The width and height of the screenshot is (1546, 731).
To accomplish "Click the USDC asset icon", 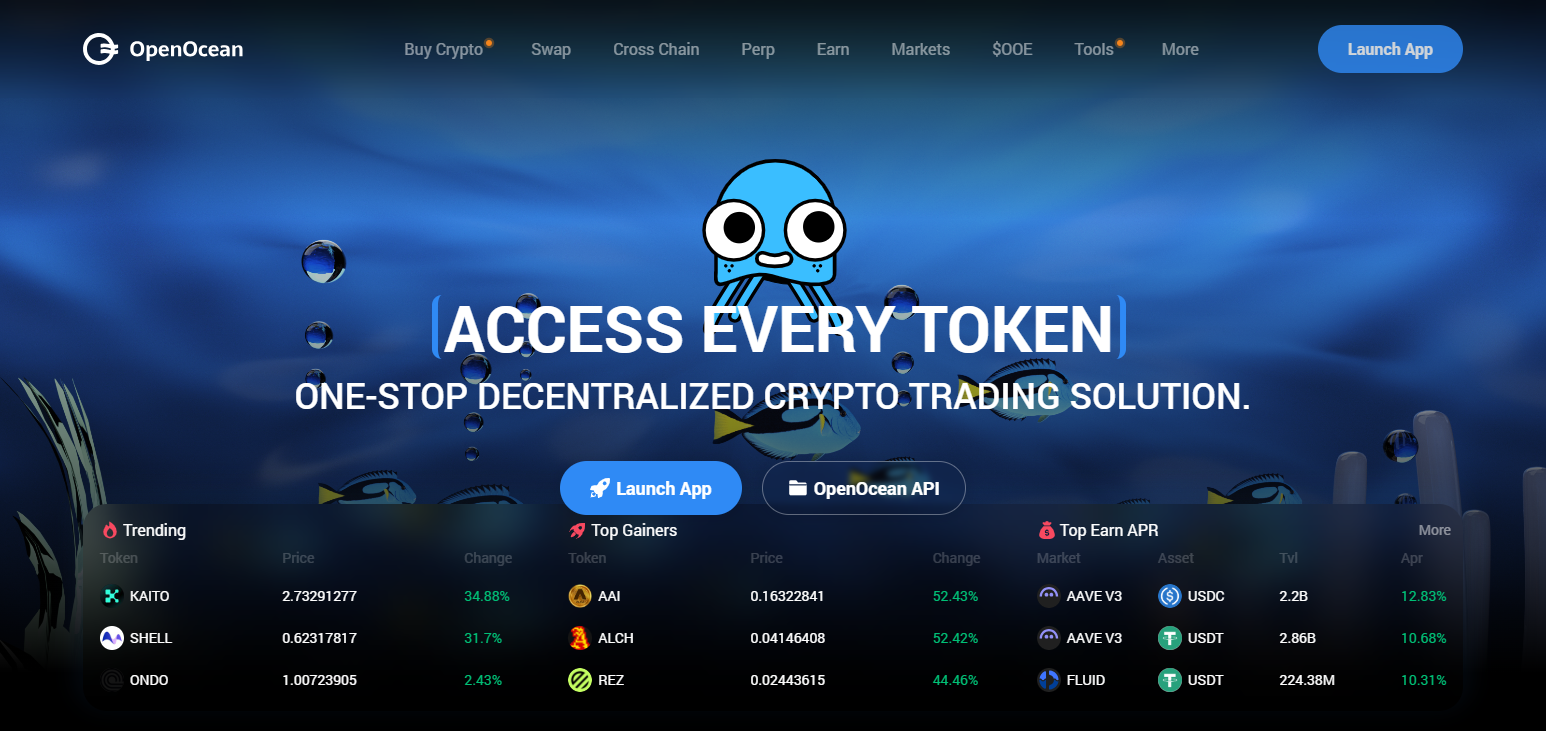I will 1170,596.
